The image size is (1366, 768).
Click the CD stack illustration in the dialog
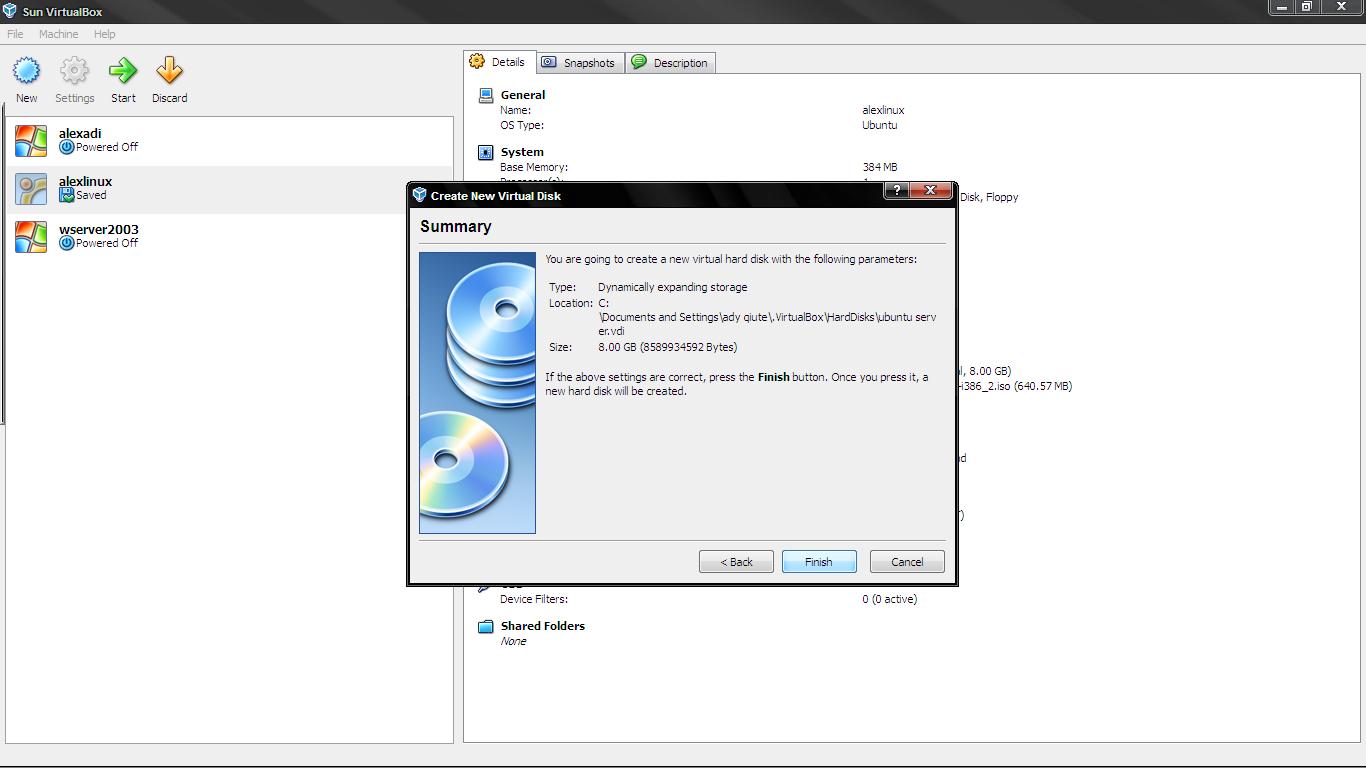pos(477,390)
